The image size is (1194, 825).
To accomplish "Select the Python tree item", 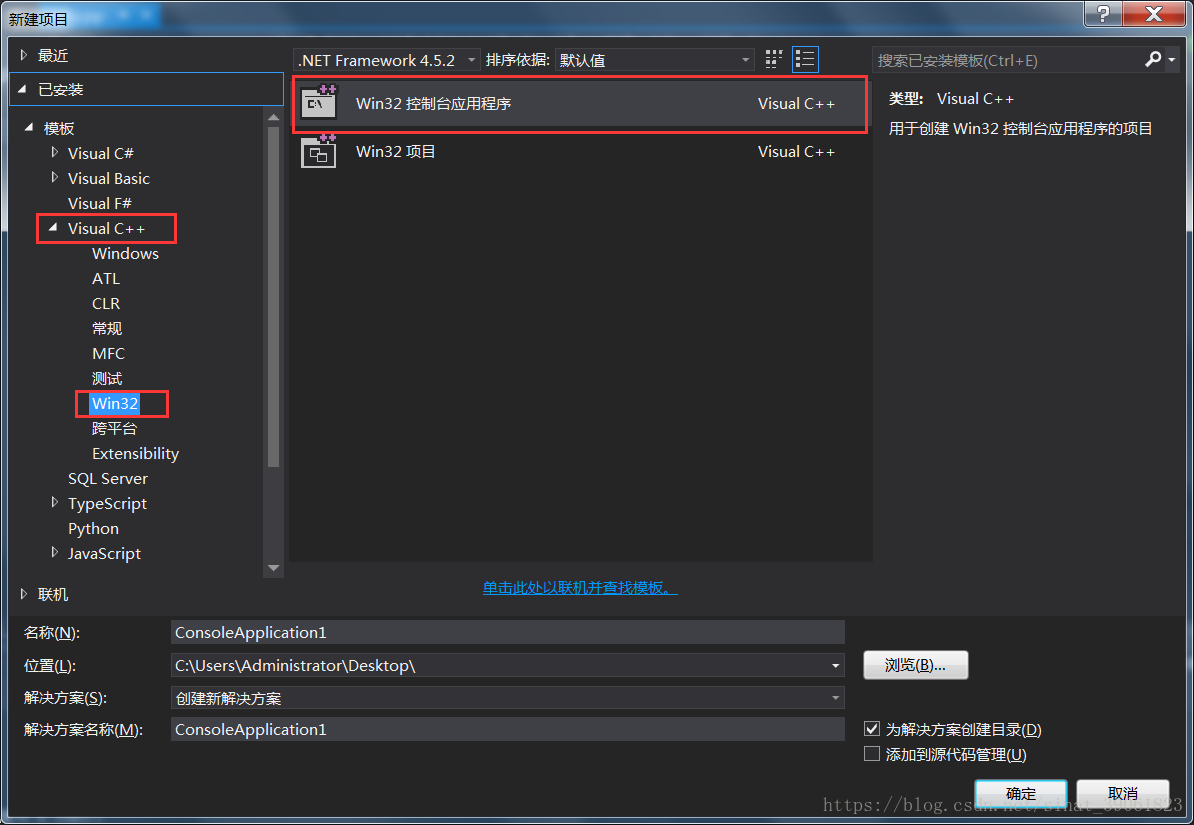I will (x=93, y=529).
